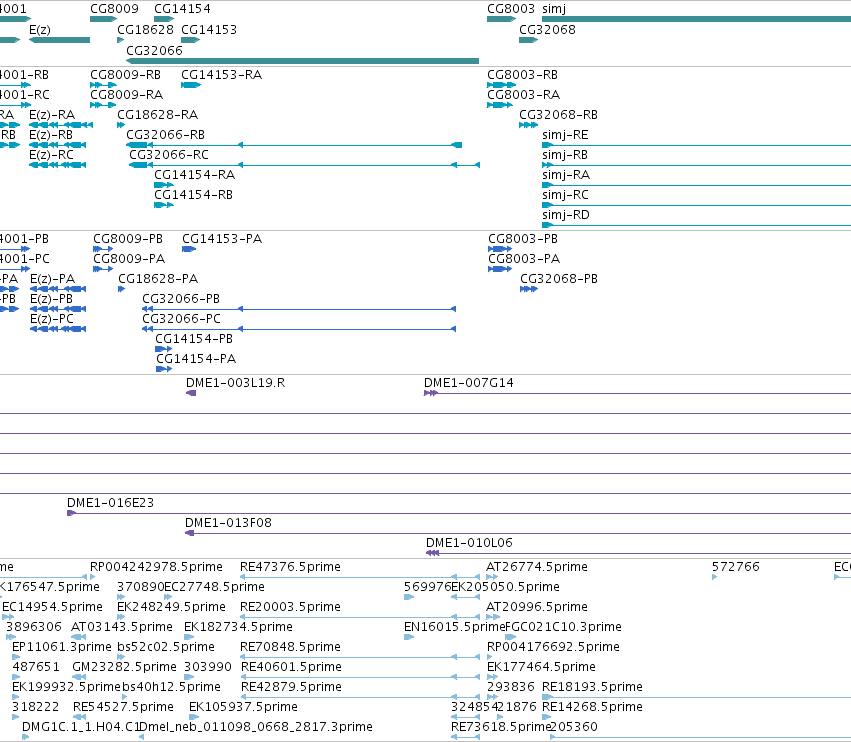Click protein E(z)-PC

coord(52,319)
